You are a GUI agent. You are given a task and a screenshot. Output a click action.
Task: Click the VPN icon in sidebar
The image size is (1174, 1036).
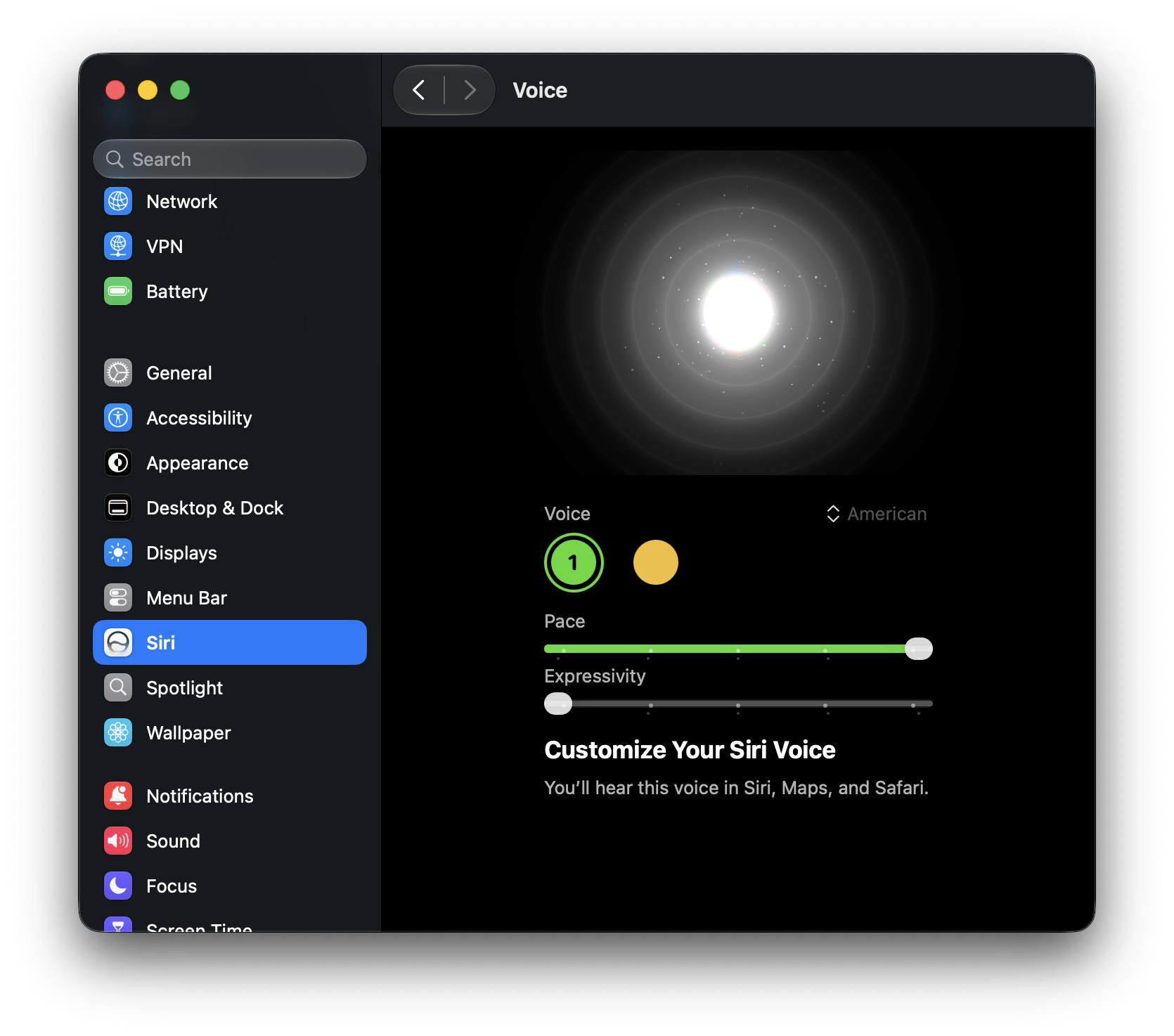coord(118,247)
